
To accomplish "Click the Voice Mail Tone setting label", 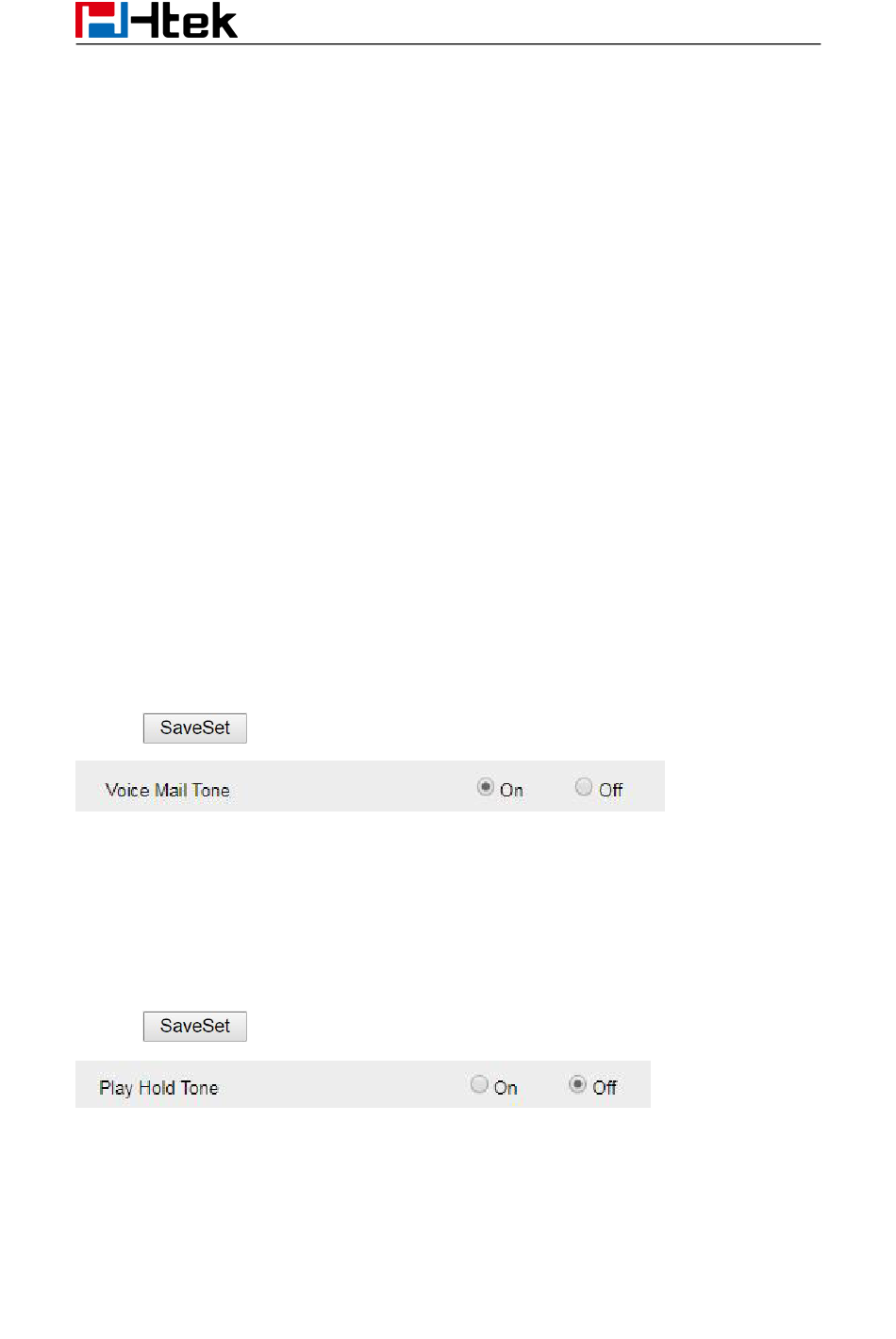I will [x=167, y=791].
